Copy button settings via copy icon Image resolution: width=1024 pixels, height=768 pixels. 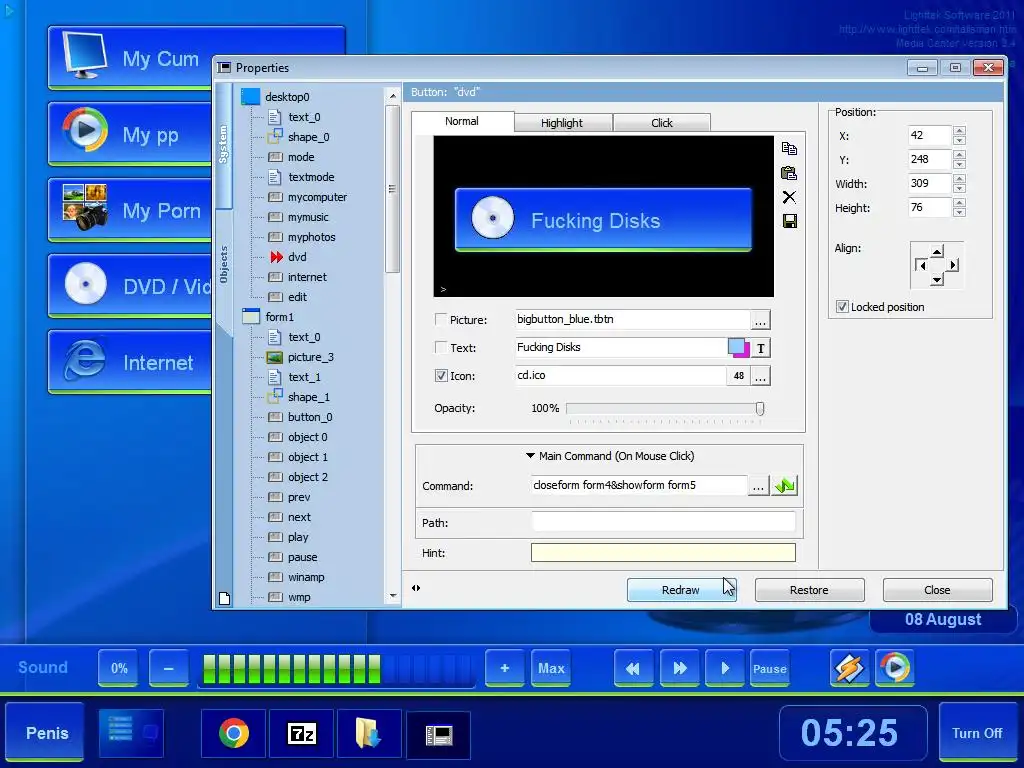pyautogui.click(x=789, y=149)
